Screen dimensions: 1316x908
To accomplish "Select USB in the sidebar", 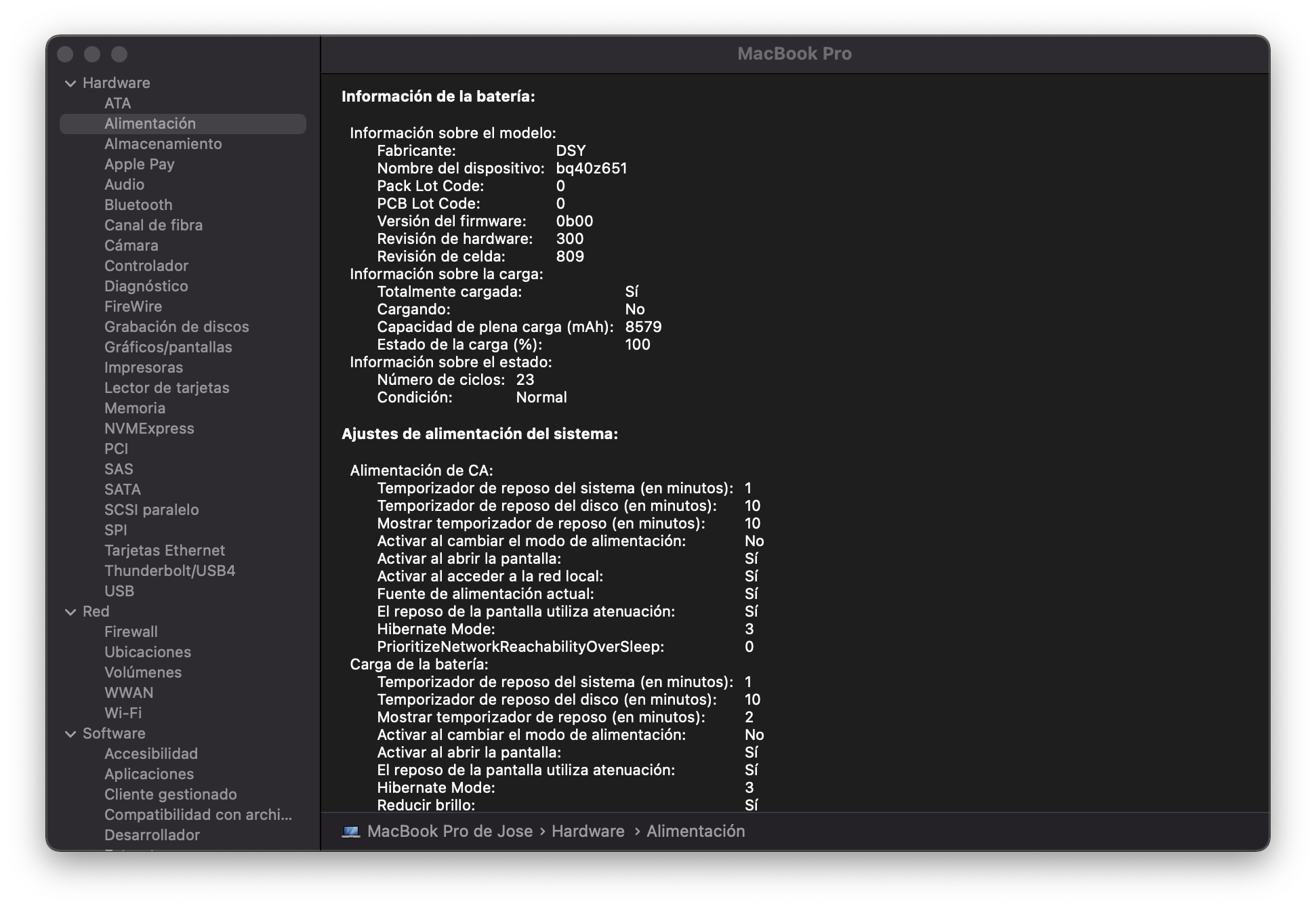I will tap(119, 591).
